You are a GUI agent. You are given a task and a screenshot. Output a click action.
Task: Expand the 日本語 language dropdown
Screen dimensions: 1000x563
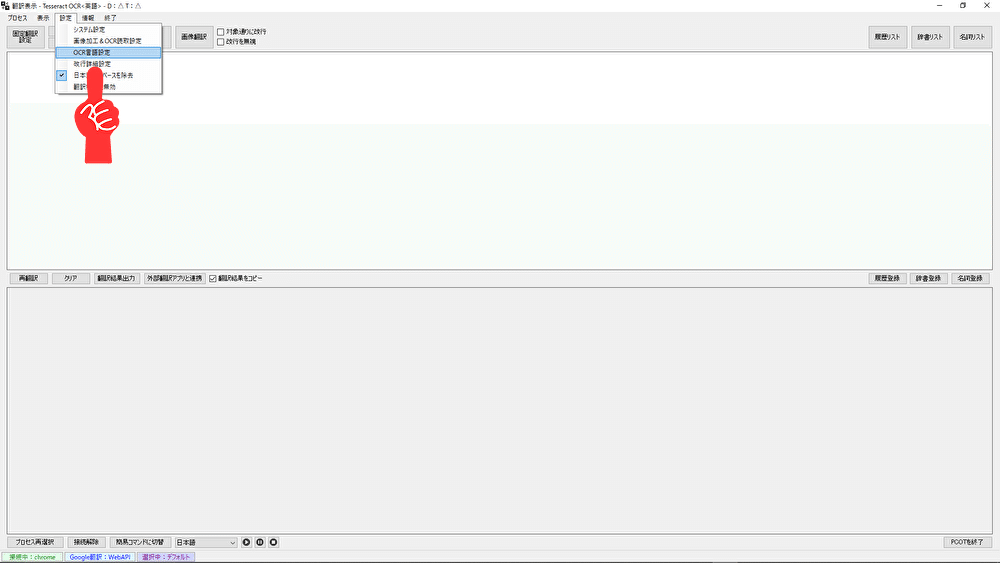pos(206,542)
